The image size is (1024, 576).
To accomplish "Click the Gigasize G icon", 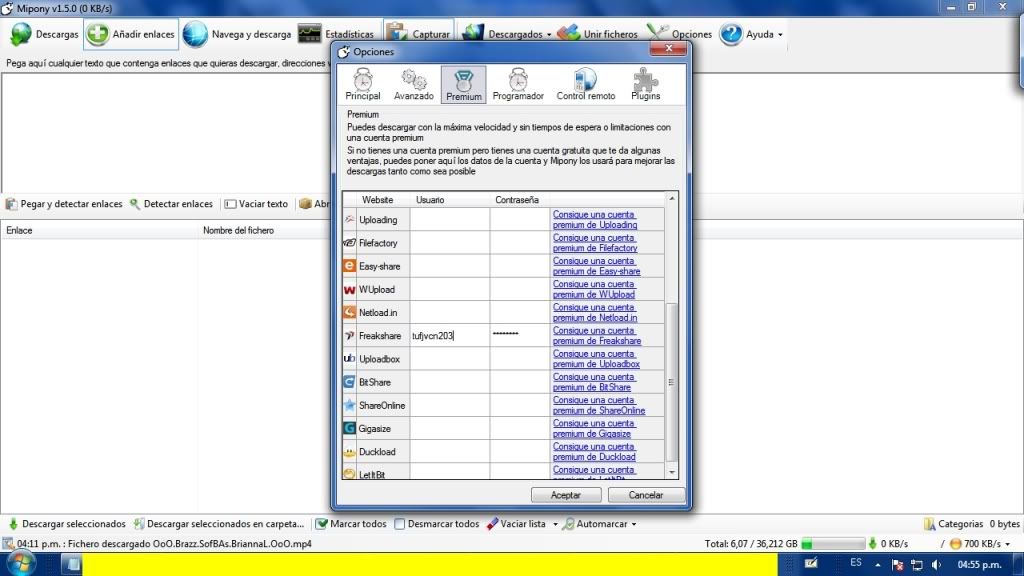I will (349, 428).
